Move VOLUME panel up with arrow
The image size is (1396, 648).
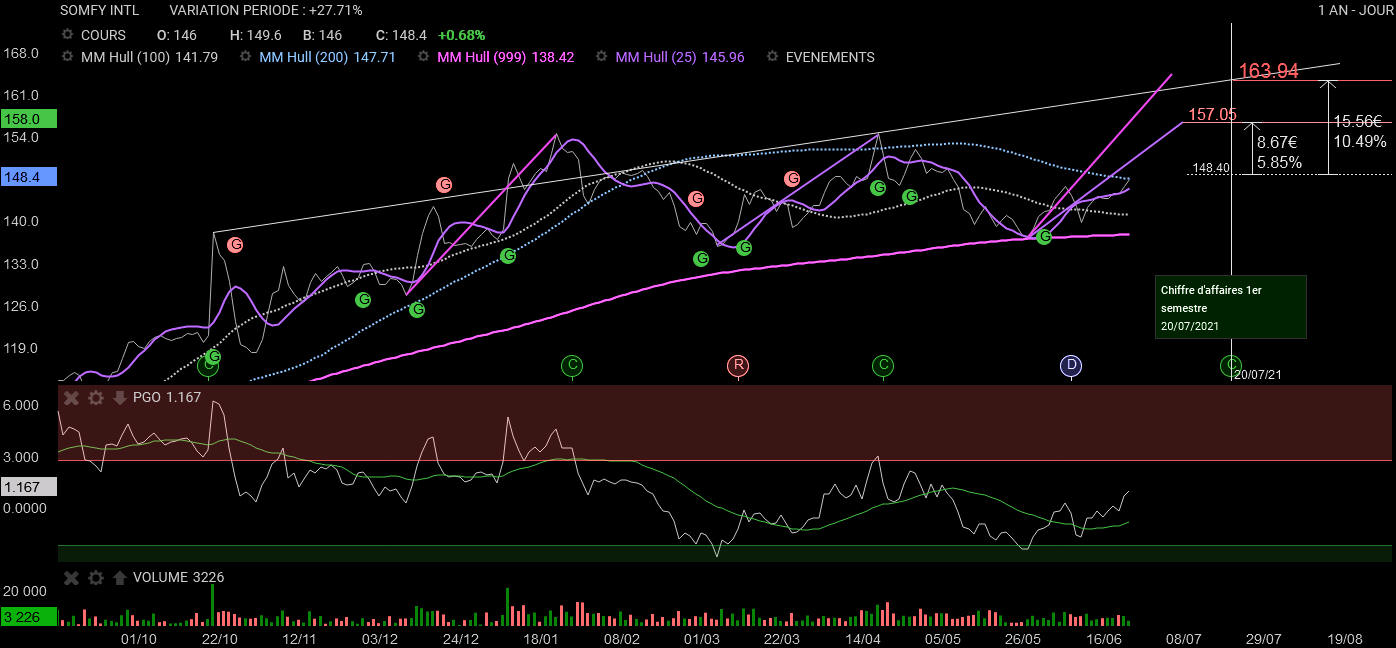click(x=119, y=578)
